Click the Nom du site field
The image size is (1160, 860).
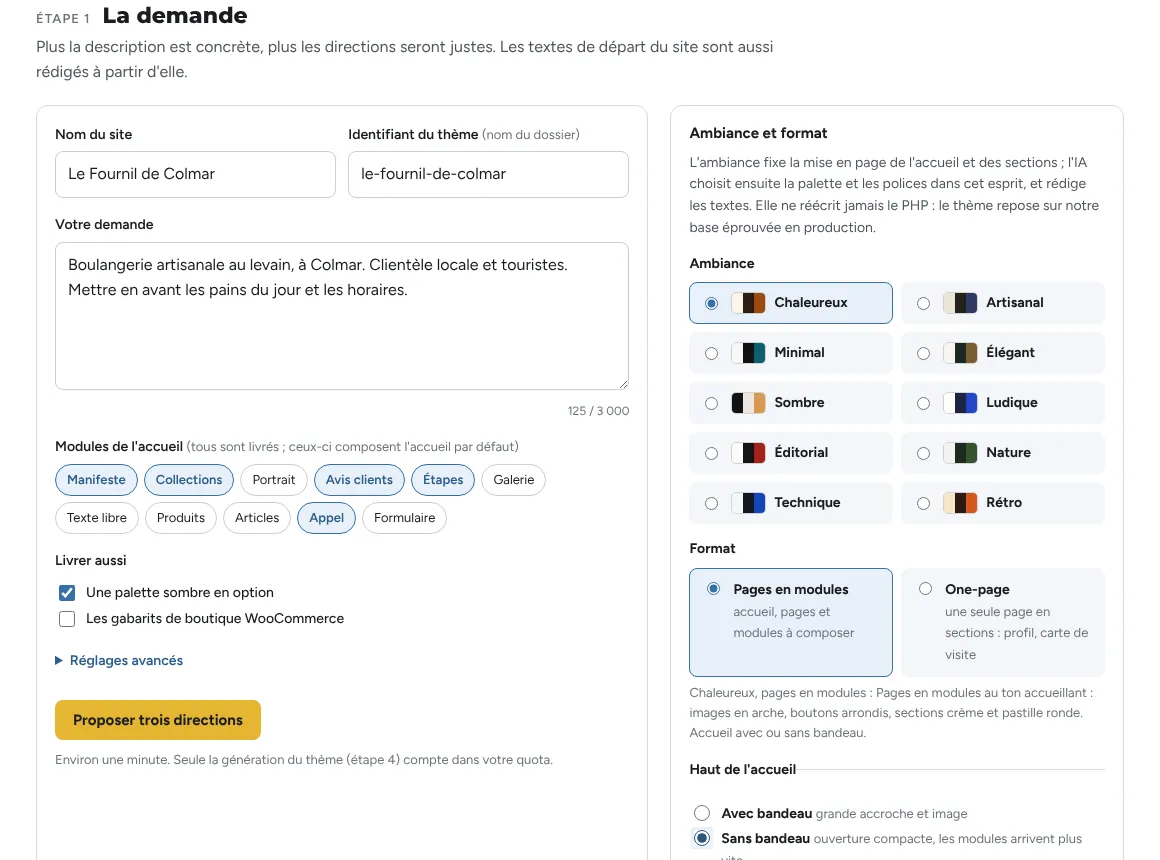tap(195, 175)
